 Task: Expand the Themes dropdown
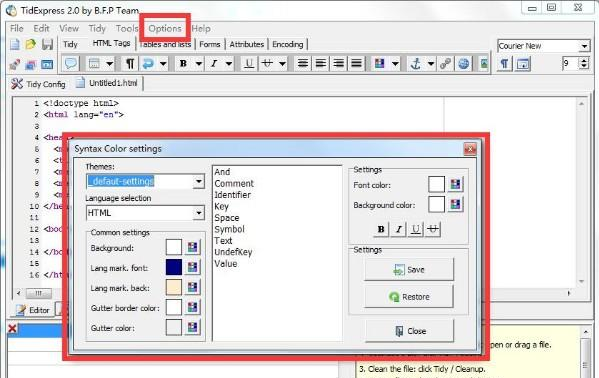tap(199, 181)
